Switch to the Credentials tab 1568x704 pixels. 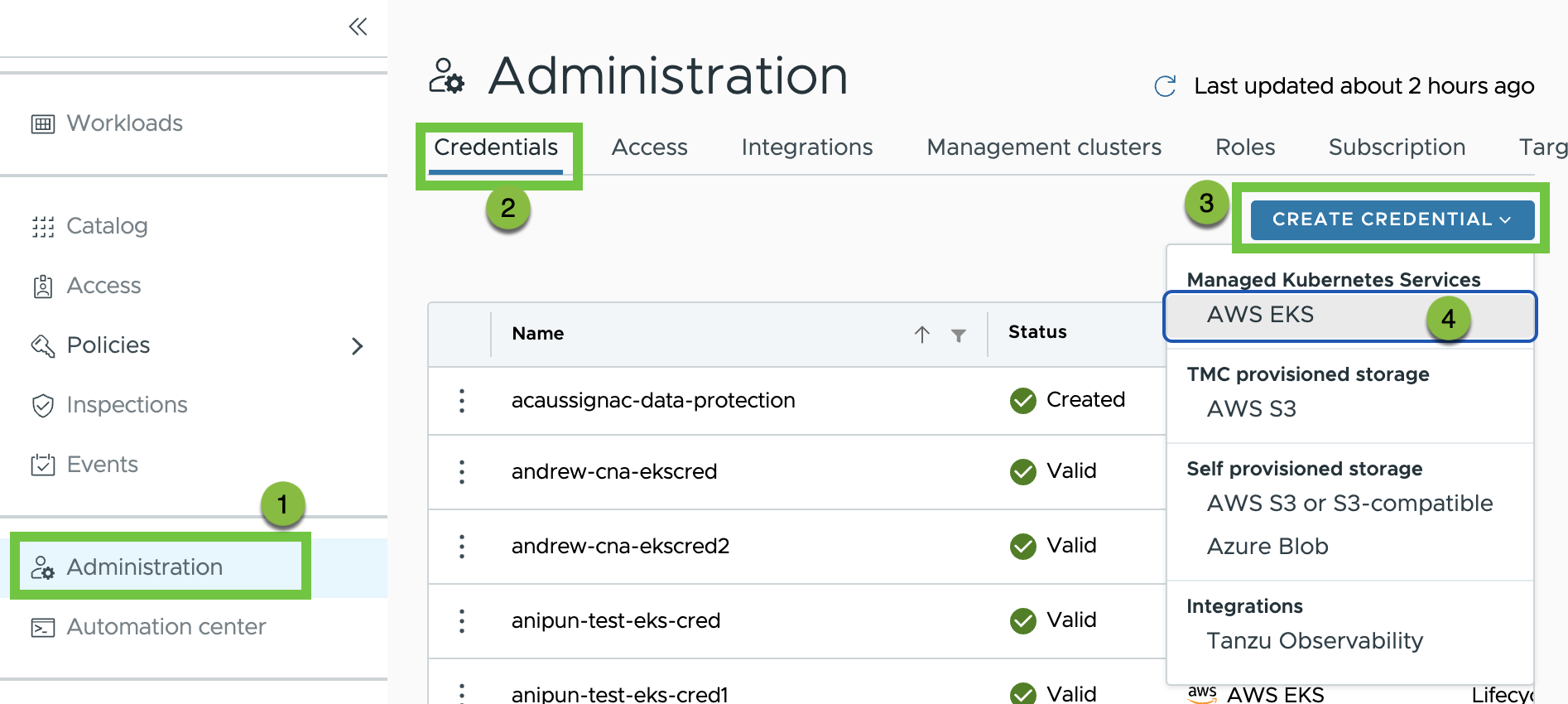click(496, 147)
